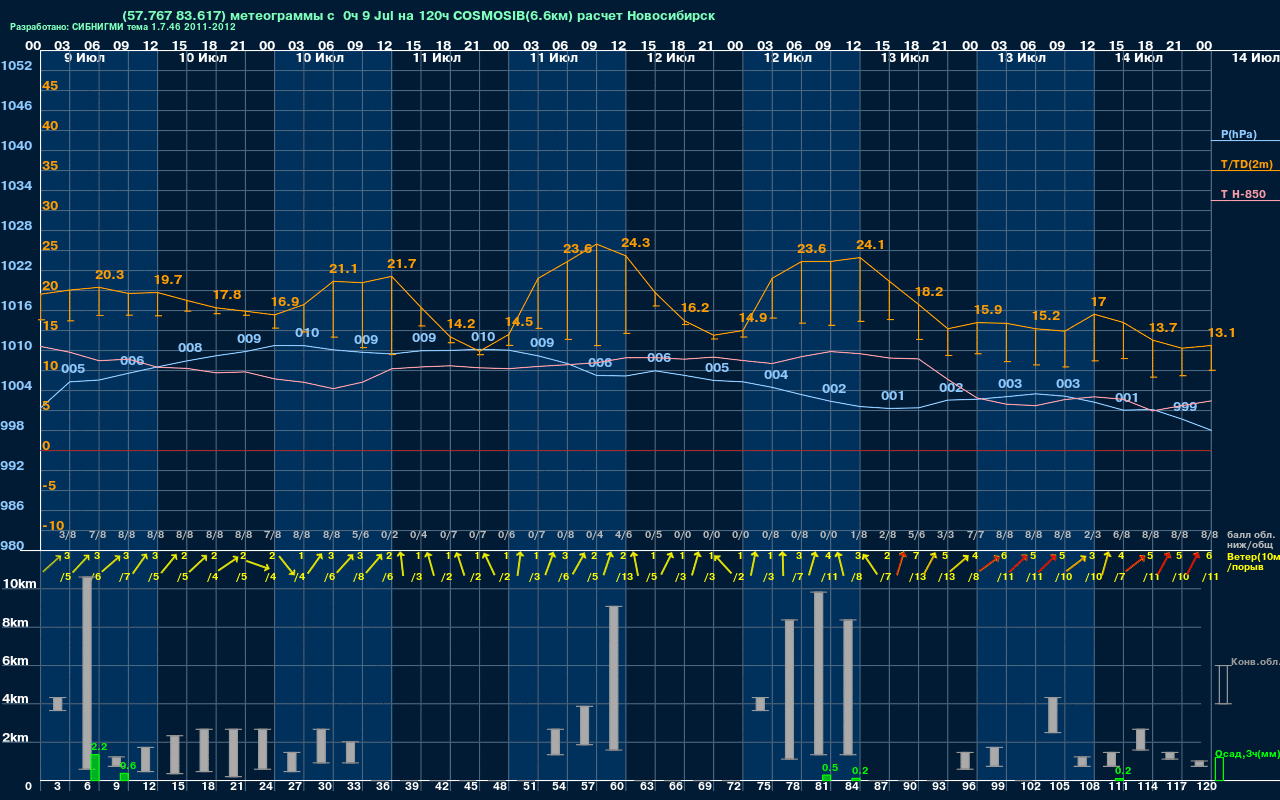Click the 1052 pressure axis label

[16, 66]
